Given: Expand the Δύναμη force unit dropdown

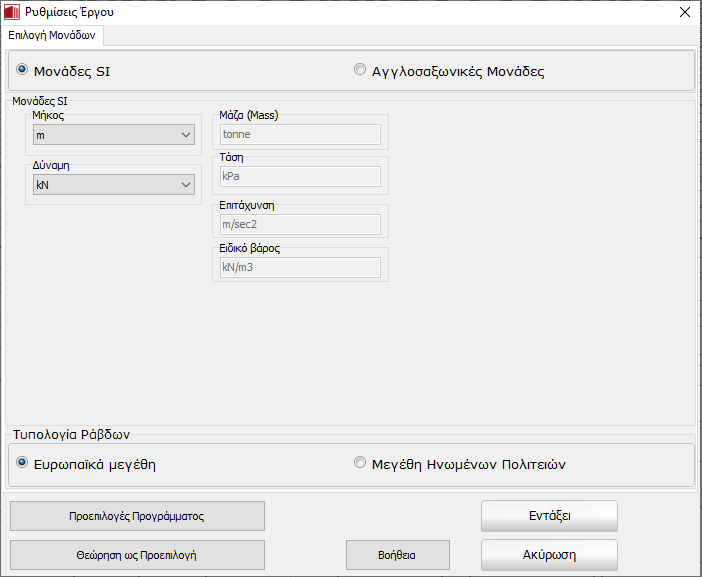Looking at the screenshot, I should click(x=113, y=184).
